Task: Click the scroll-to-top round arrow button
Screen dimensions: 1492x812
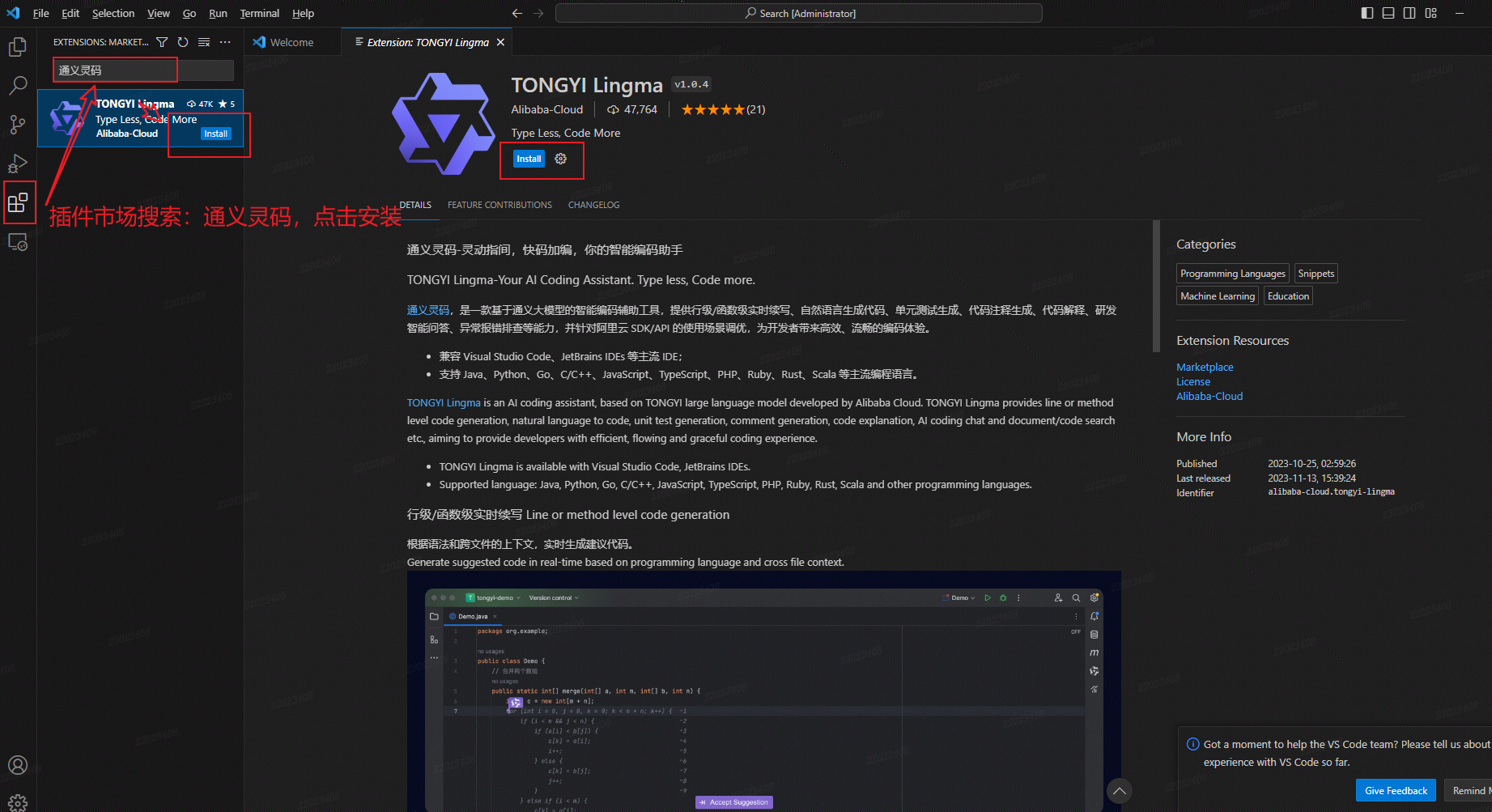Action: tap(1120, 791)
